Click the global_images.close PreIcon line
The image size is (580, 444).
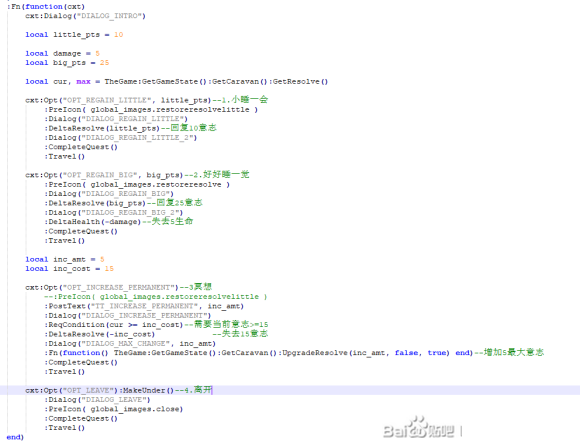coord(114,409)
